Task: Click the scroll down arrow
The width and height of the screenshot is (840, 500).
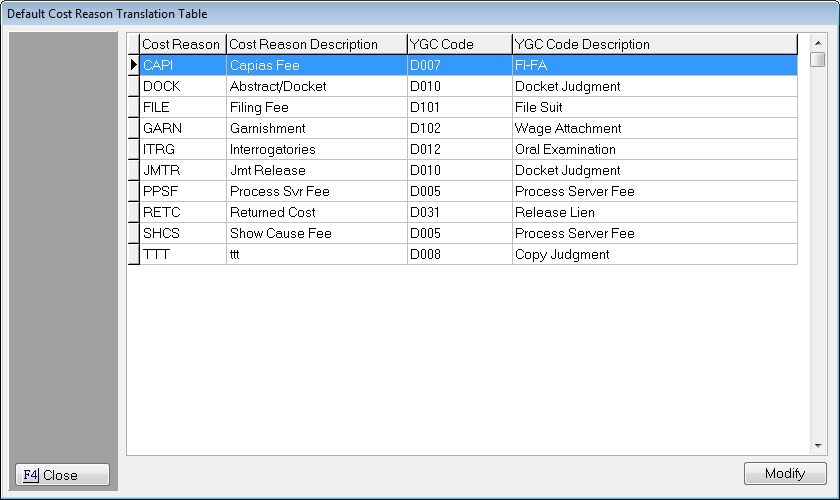Action: [818, 446]
